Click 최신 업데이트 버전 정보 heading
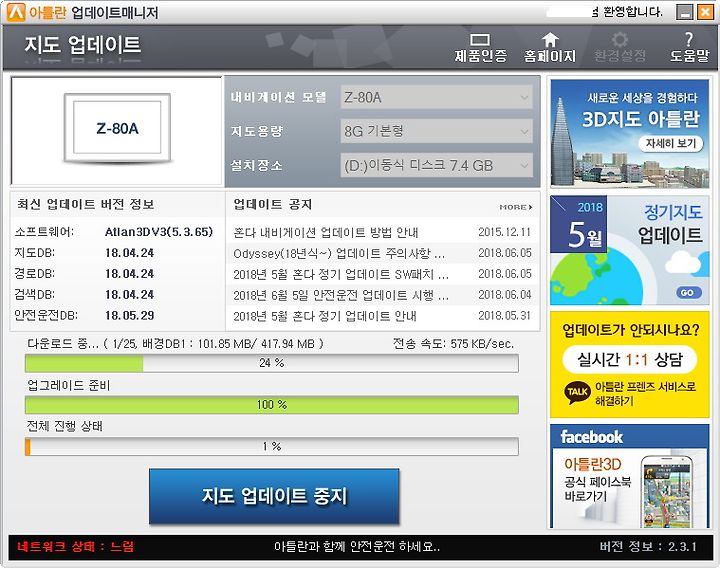The height and width of the screenshot is (568, 720). [85, 204]
